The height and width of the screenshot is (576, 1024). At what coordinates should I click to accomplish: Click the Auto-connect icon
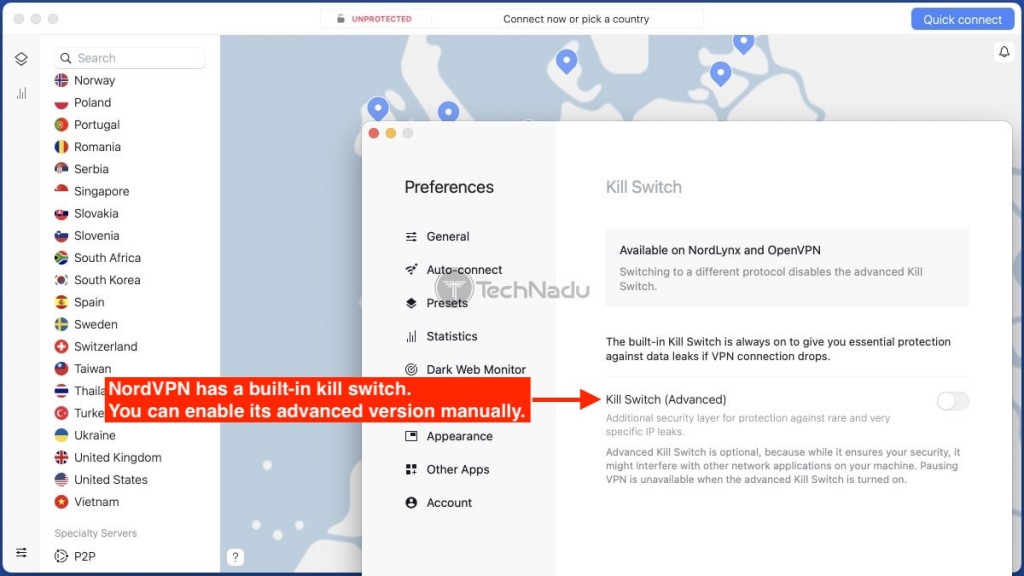click(411, 269)
